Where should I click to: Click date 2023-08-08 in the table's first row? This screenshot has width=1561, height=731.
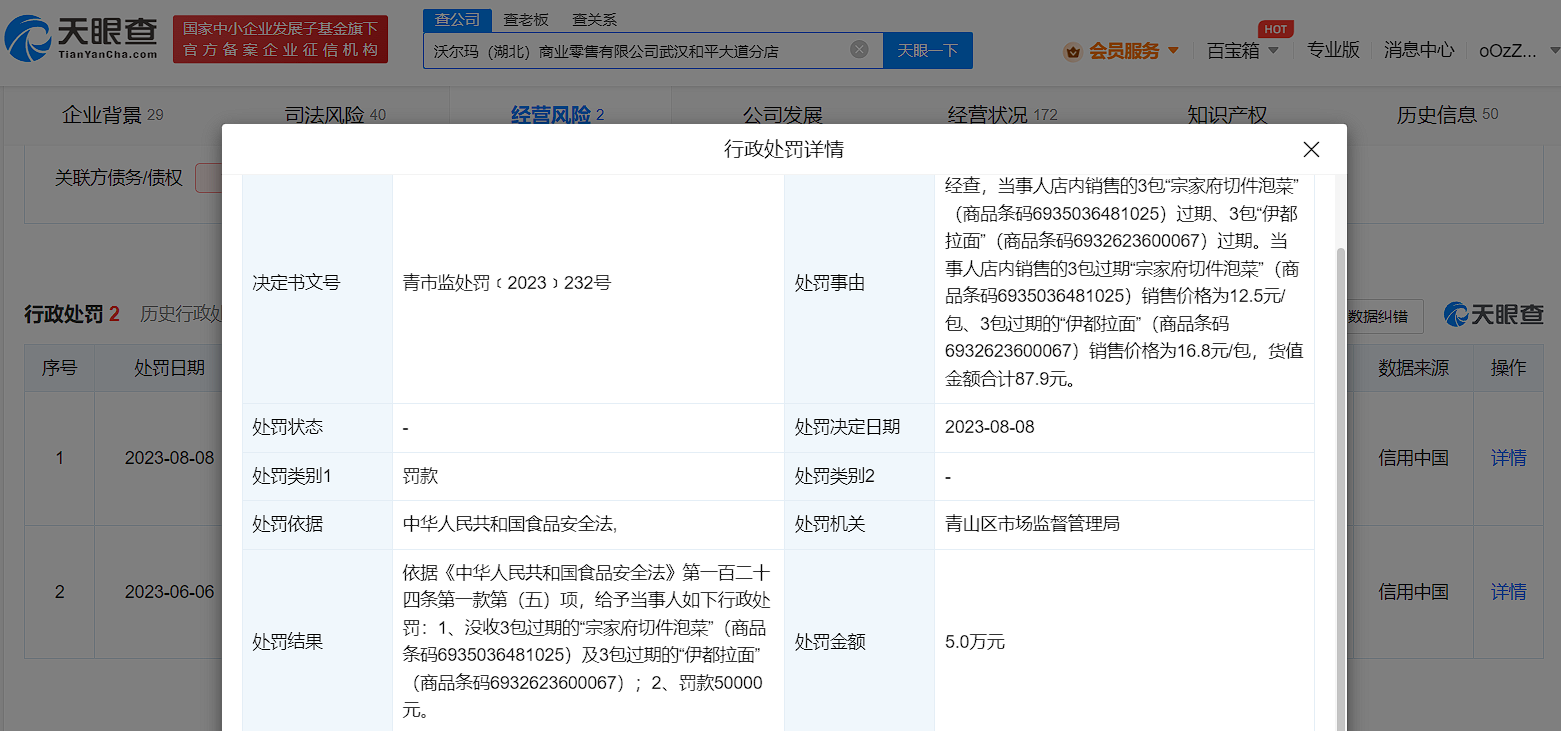point(169,458)
